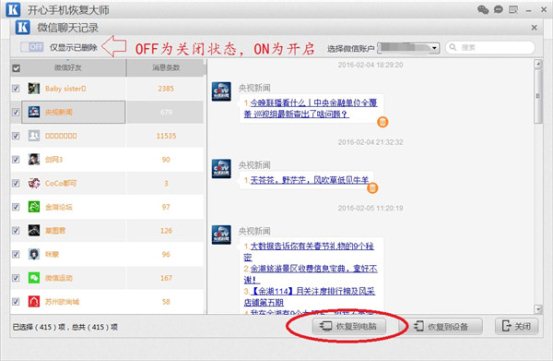Close the 微信聊天记录 dialog
553x361 pixels.
tap(534, 27)
